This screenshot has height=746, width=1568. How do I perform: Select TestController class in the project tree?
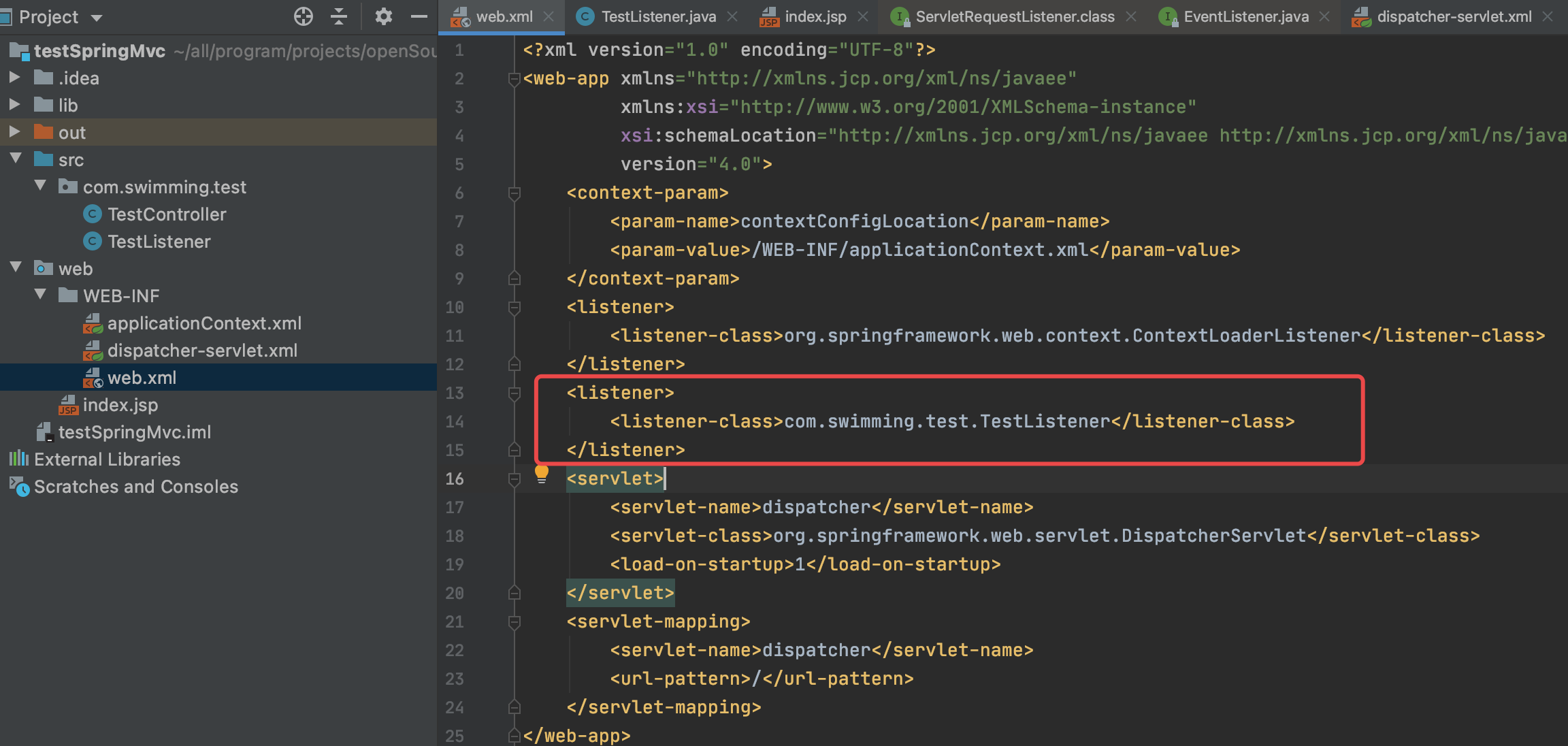(x=167, y=214)
